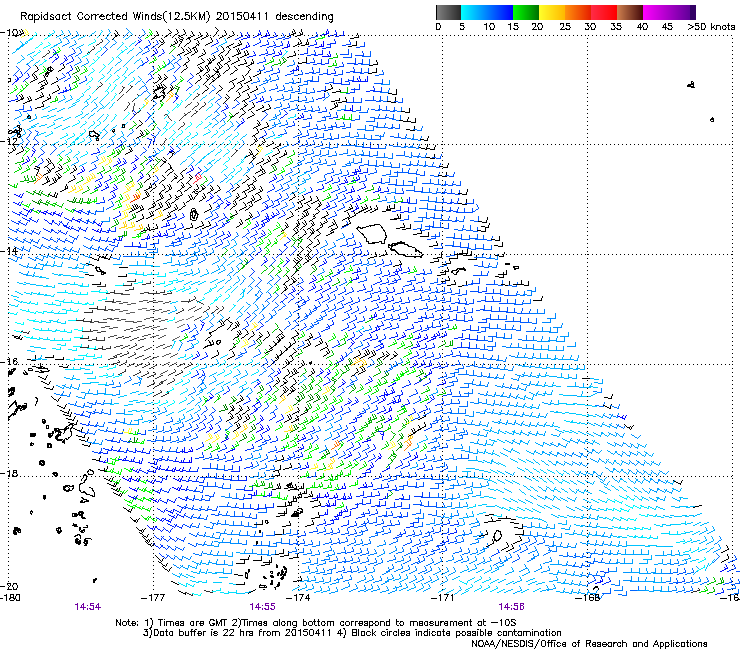Pick the yellow 20–25 knots legend segment
Viewport: 740px width, 650px height.
click(552, 12)
